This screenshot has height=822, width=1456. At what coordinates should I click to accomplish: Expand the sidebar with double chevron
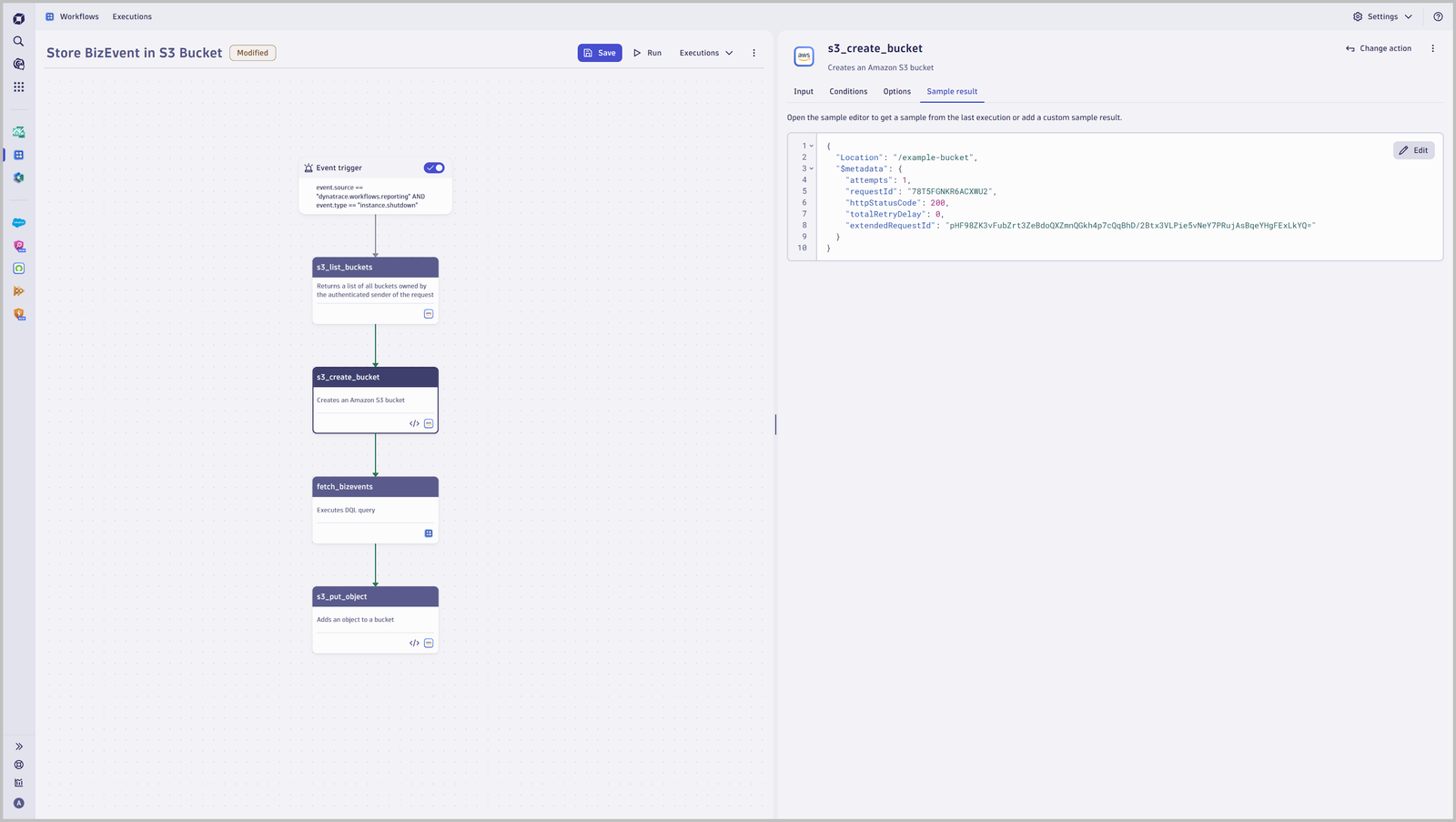18,746
